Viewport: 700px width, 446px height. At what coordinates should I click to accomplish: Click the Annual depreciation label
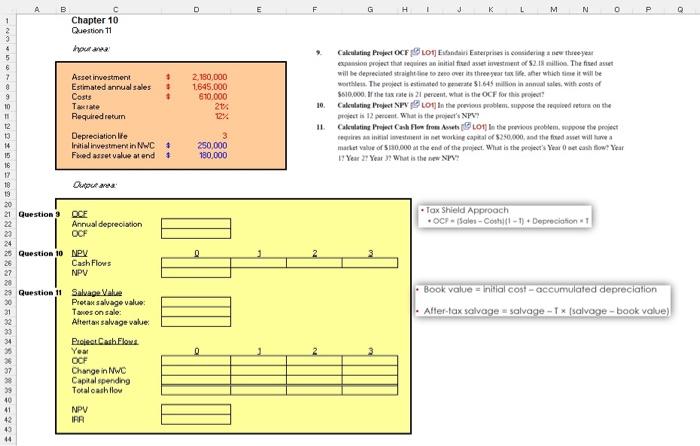[x=107, y=224]
